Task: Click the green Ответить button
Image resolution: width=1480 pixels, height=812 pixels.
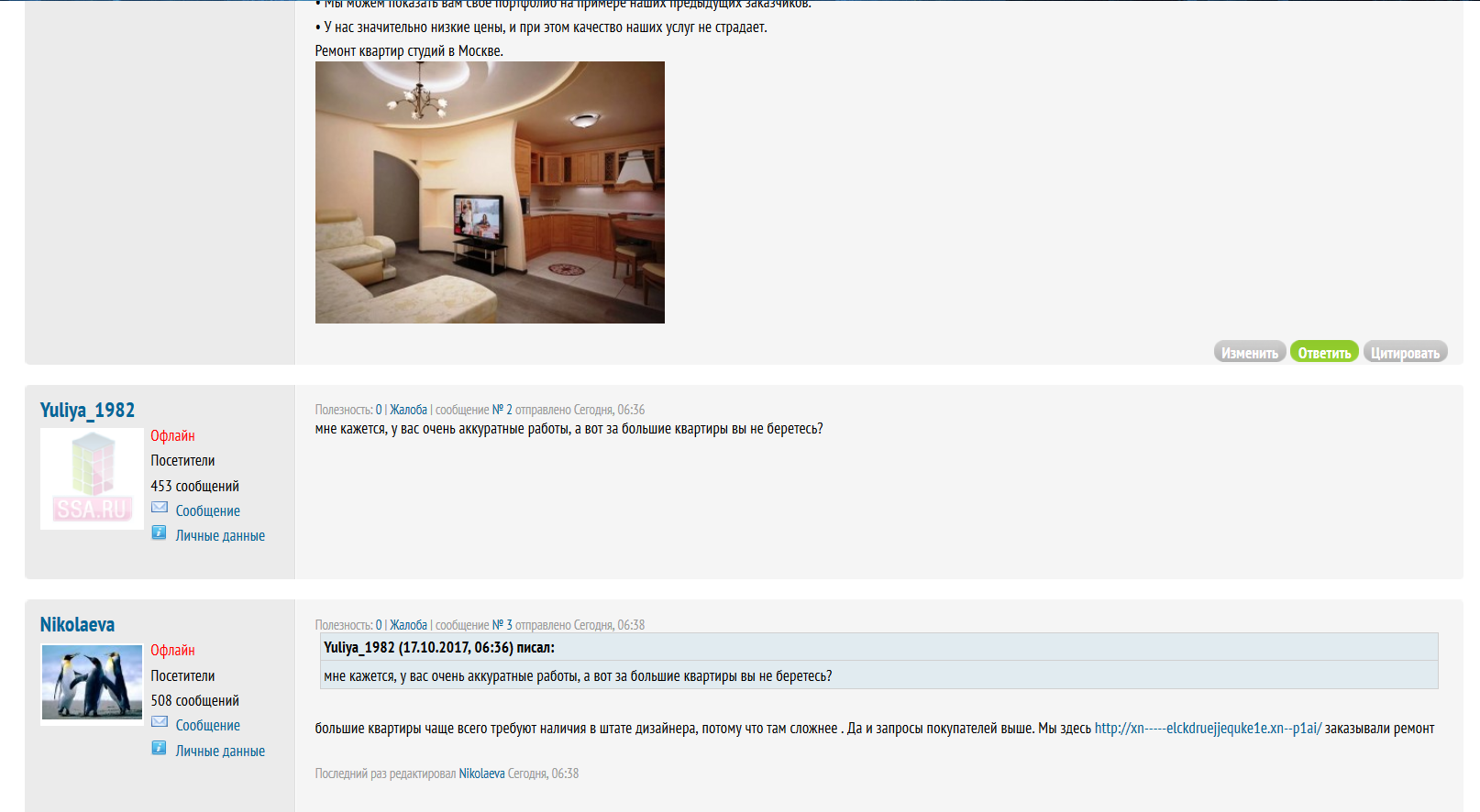Action: tap(1324, 352)
